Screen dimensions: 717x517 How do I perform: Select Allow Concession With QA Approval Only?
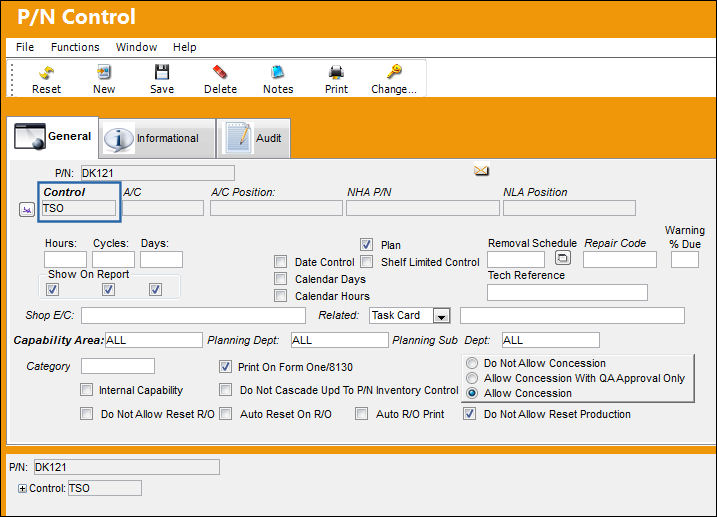(472, 378)
